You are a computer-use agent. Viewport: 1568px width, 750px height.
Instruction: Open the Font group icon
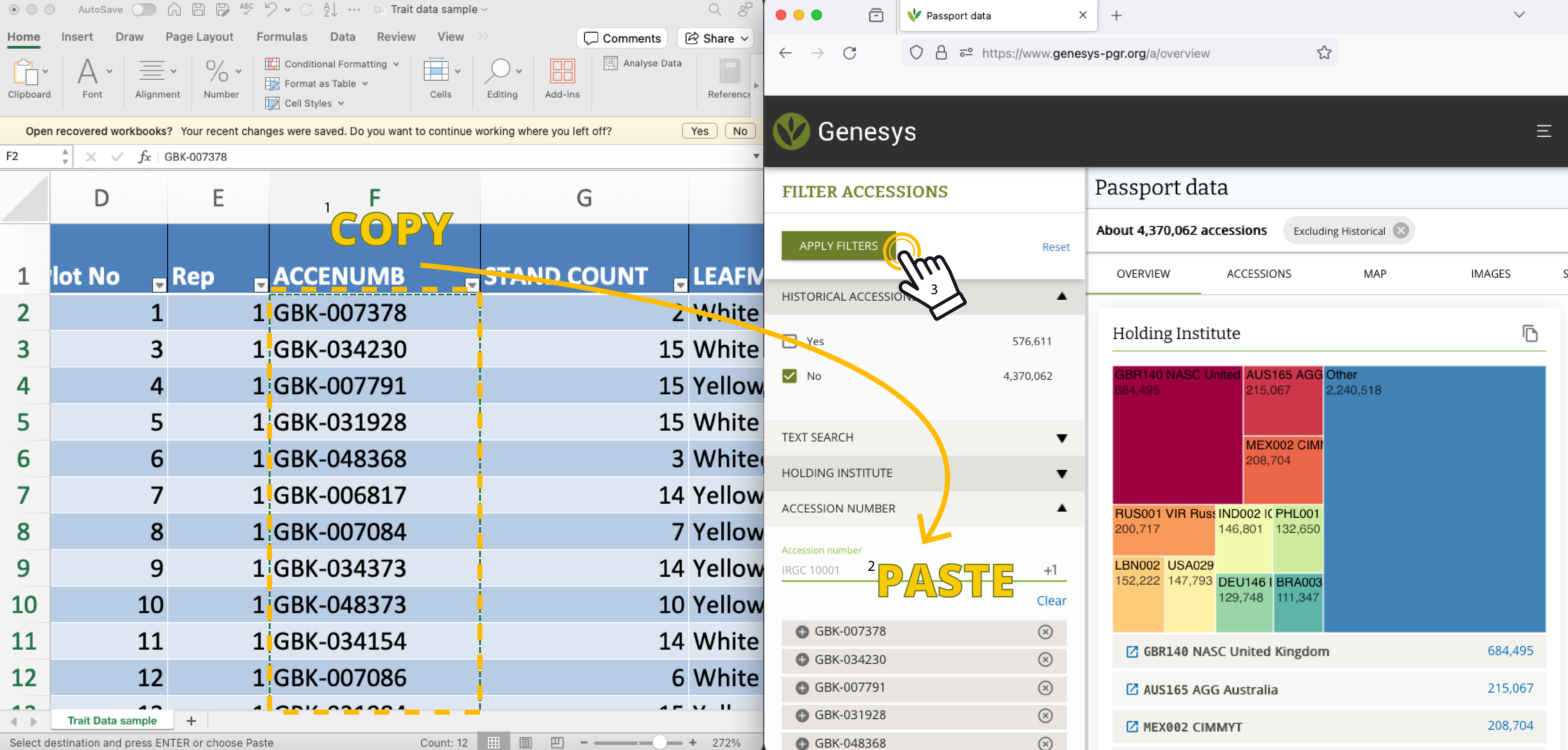[88, 71]
